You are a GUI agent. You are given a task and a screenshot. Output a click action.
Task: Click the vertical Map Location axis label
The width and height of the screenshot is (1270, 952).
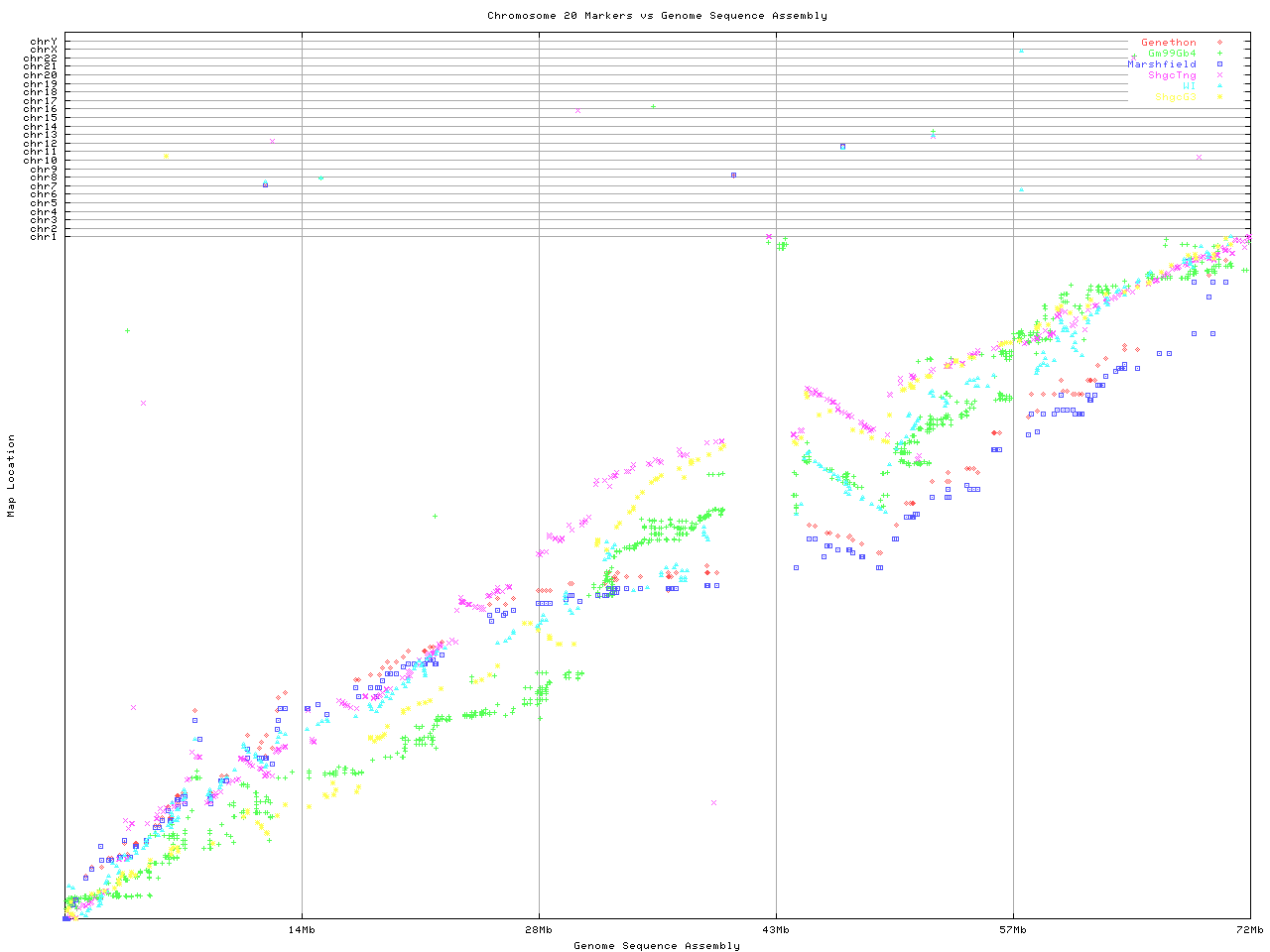(12, 476)
